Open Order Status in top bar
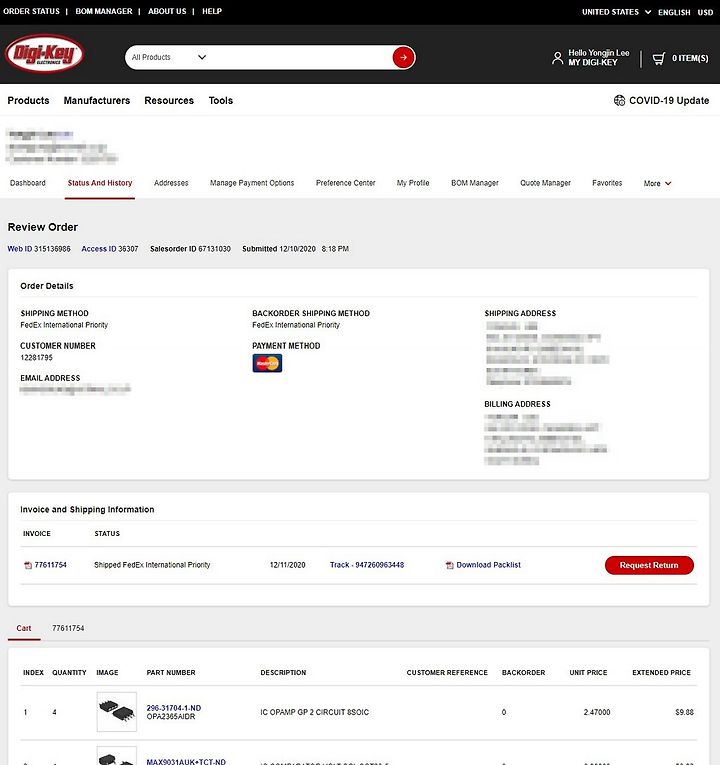 31,11
